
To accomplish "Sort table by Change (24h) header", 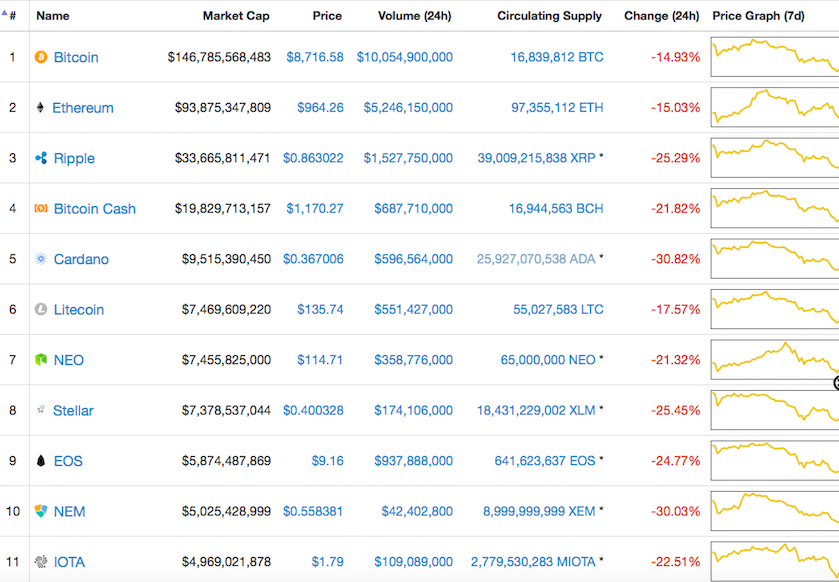I will 661,16.
